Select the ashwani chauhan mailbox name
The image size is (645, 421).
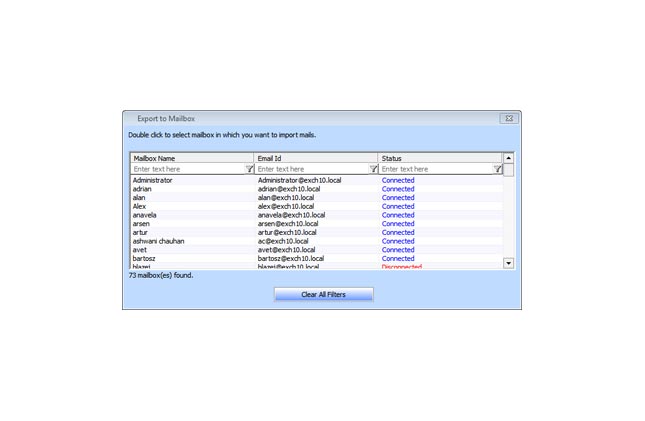[x=158, y=241]
